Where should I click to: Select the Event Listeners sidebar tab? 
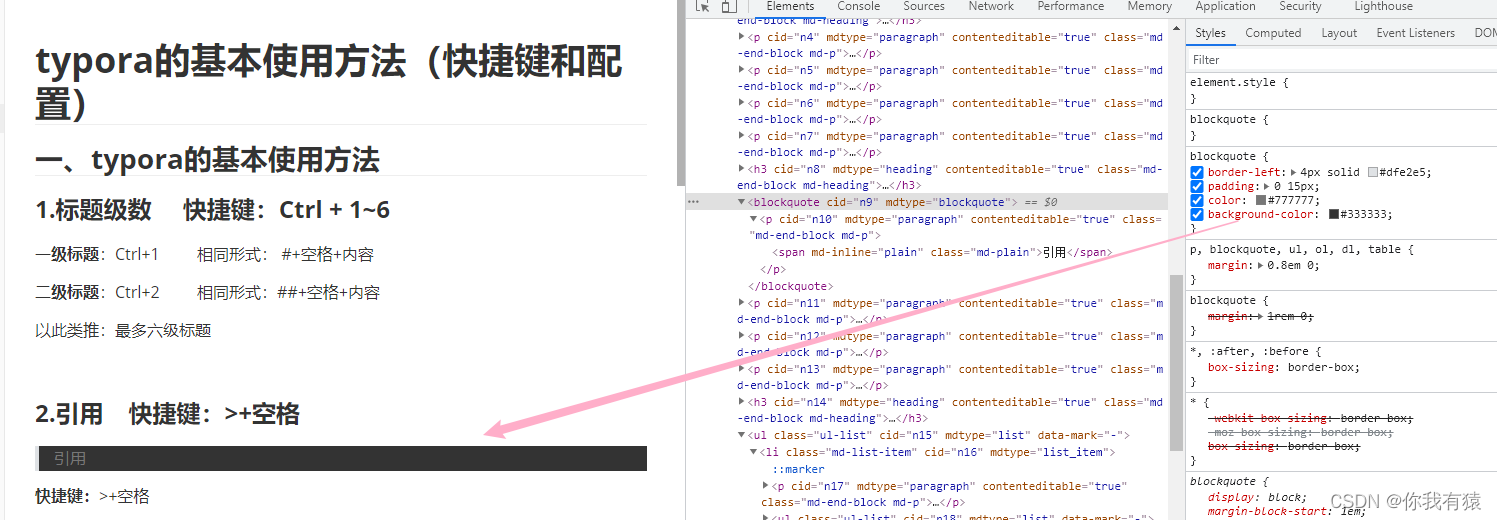point(1415,33)
